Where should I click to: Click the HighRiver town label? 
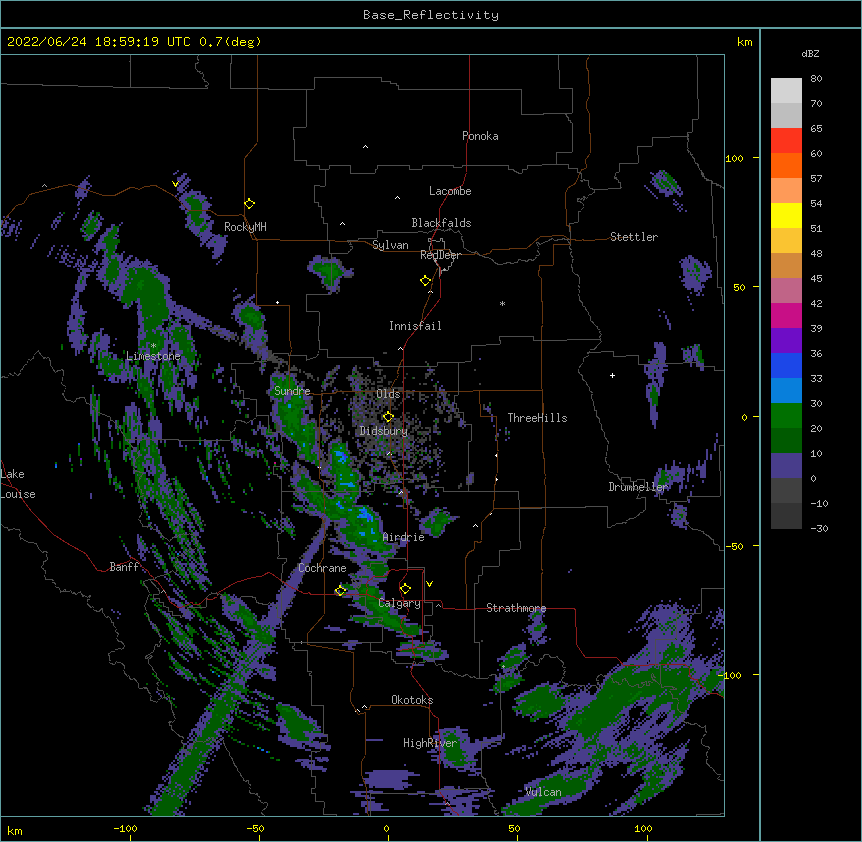pos(430,743)
